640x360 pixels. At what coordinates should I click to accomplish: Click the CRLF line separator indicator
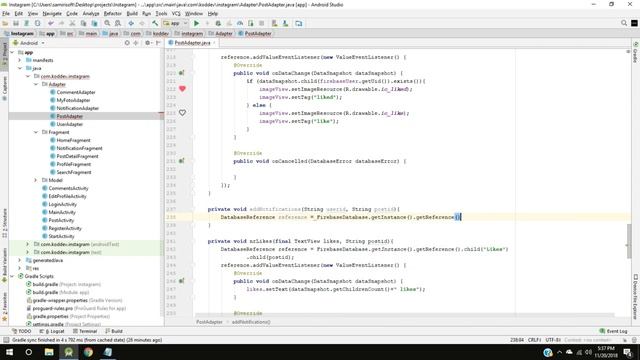pos(534,340)
